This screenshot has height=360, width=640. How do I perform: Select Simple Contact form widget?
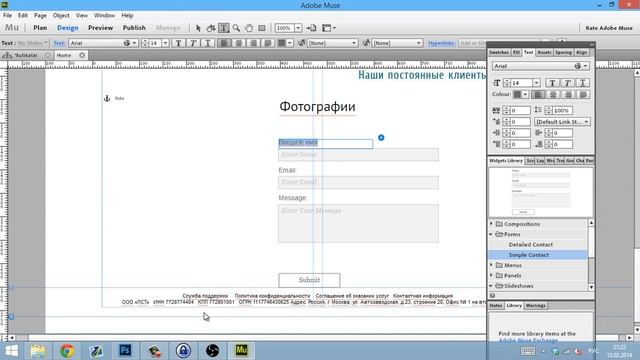[538, 255]
